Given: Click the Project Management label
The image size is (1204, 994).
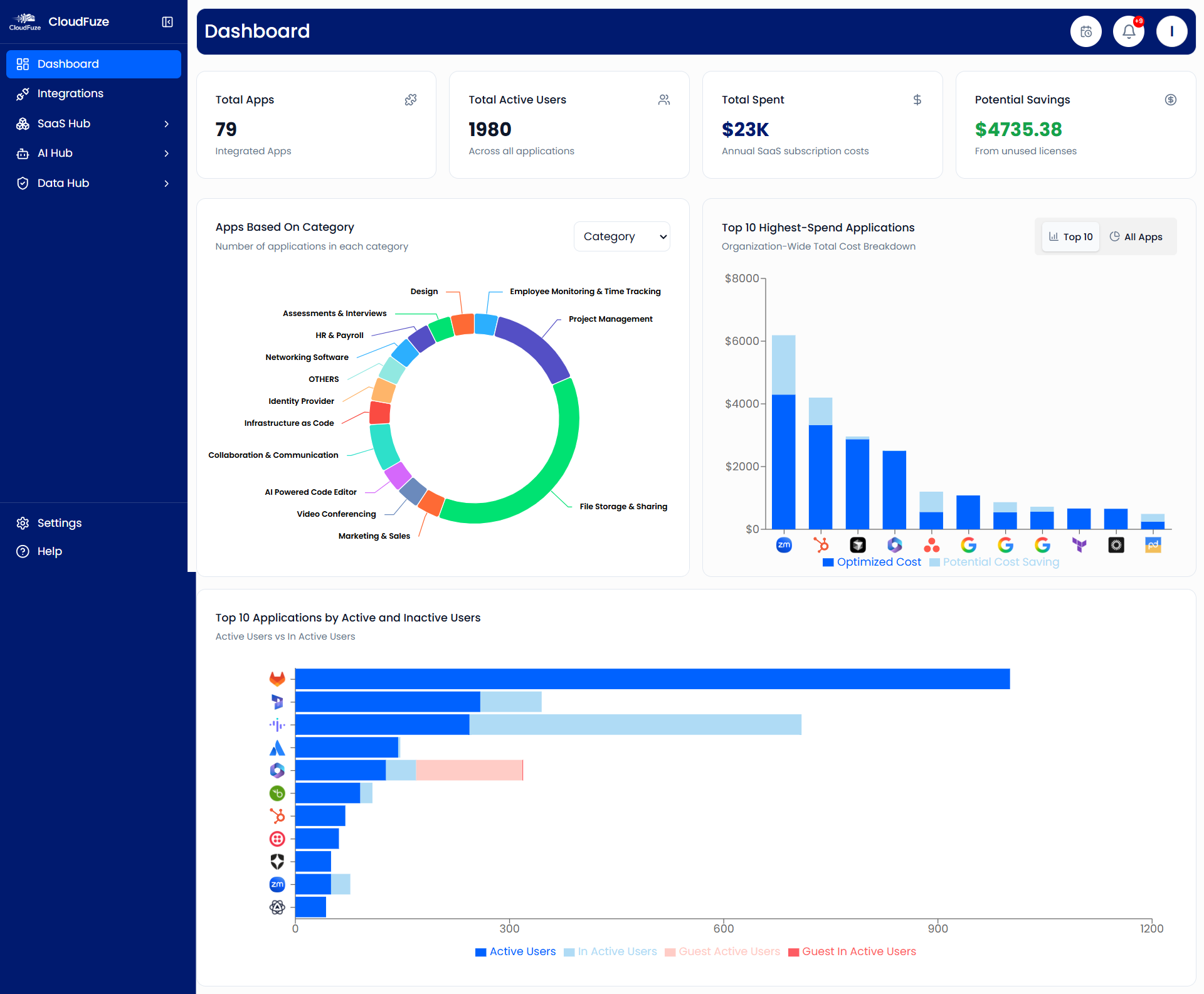Looking at the screenshot, I should pos(610,319).
